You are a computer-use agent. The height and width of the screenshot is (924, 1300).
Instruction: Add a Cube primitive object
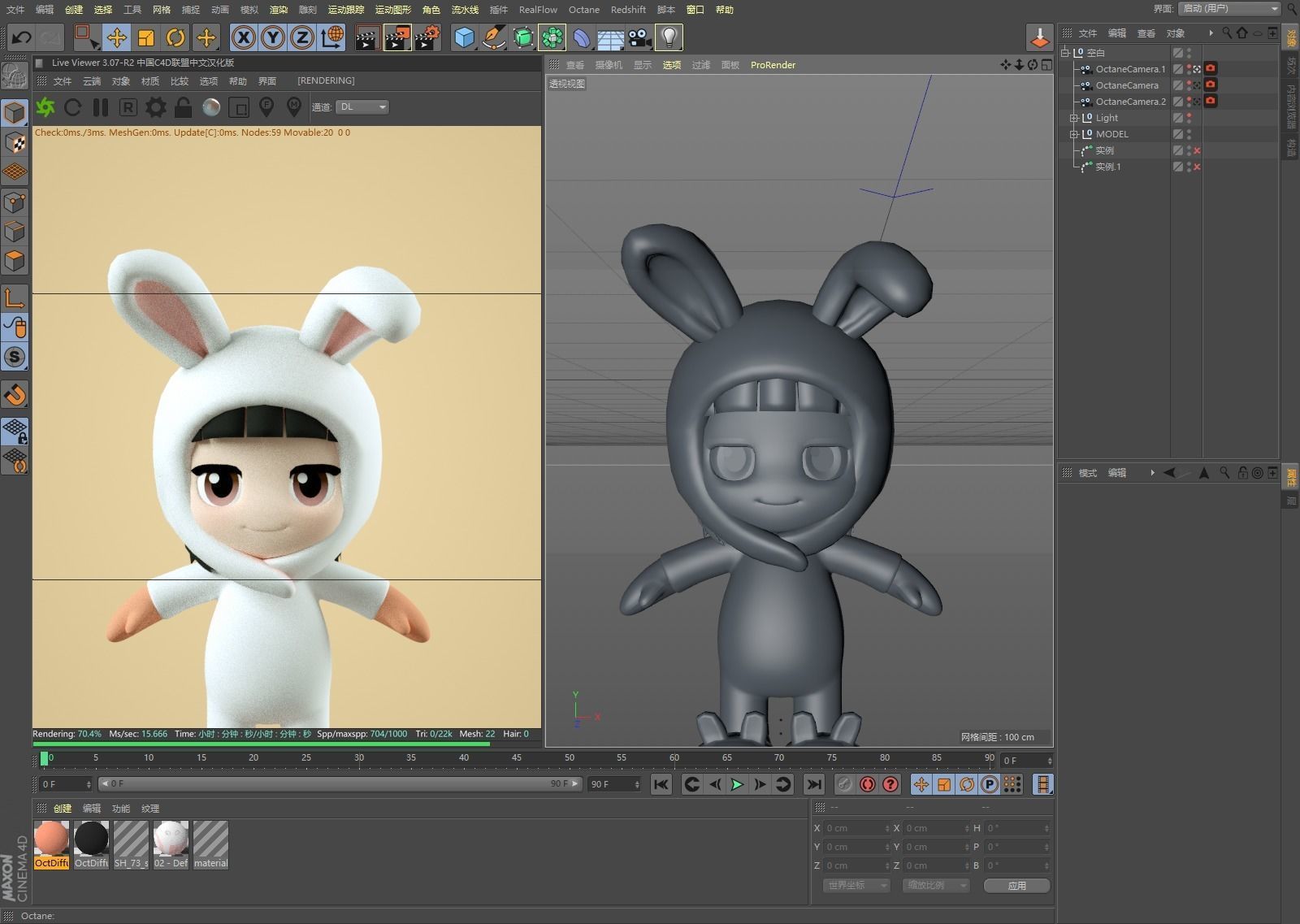click(464, 37)
